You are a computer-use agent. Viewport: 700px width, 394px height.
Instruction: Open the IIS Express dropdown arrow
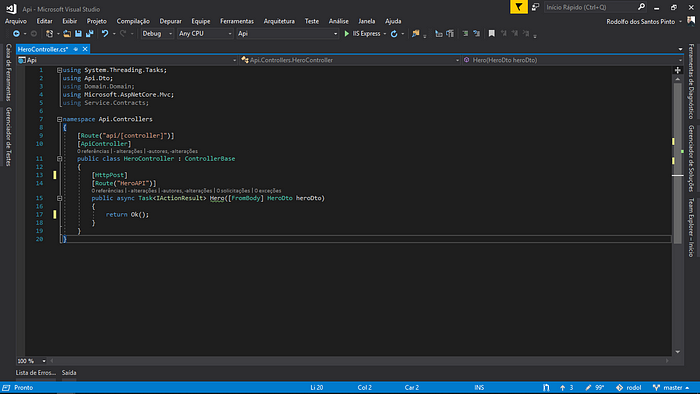click(x=385, y=33)
